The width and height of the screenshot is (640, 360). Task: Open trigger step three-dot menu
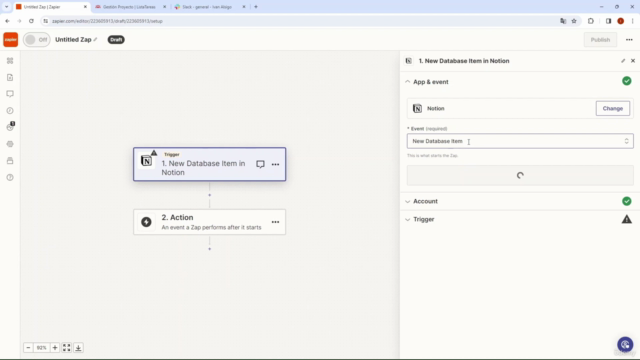point(276,164)
